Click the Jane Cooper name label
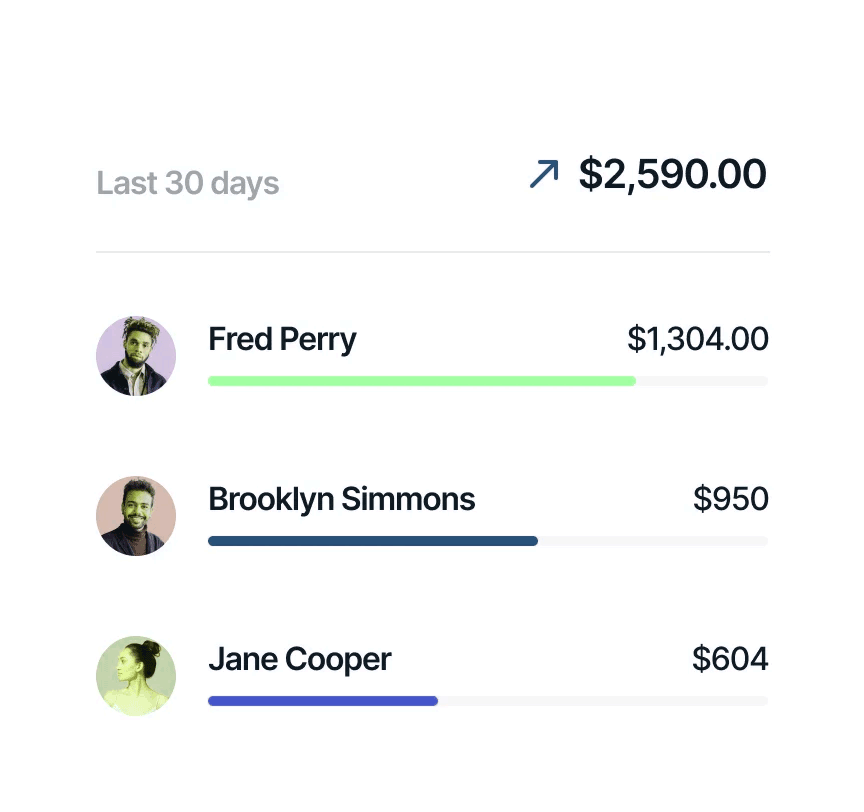The width and height of the screenshot is (864, 812). [300, 660]
